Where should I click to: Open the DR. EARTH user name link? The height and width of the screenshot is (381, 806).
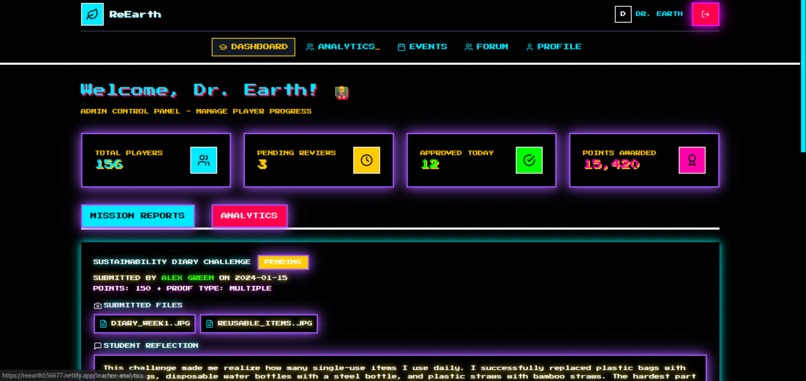(659, 14)
